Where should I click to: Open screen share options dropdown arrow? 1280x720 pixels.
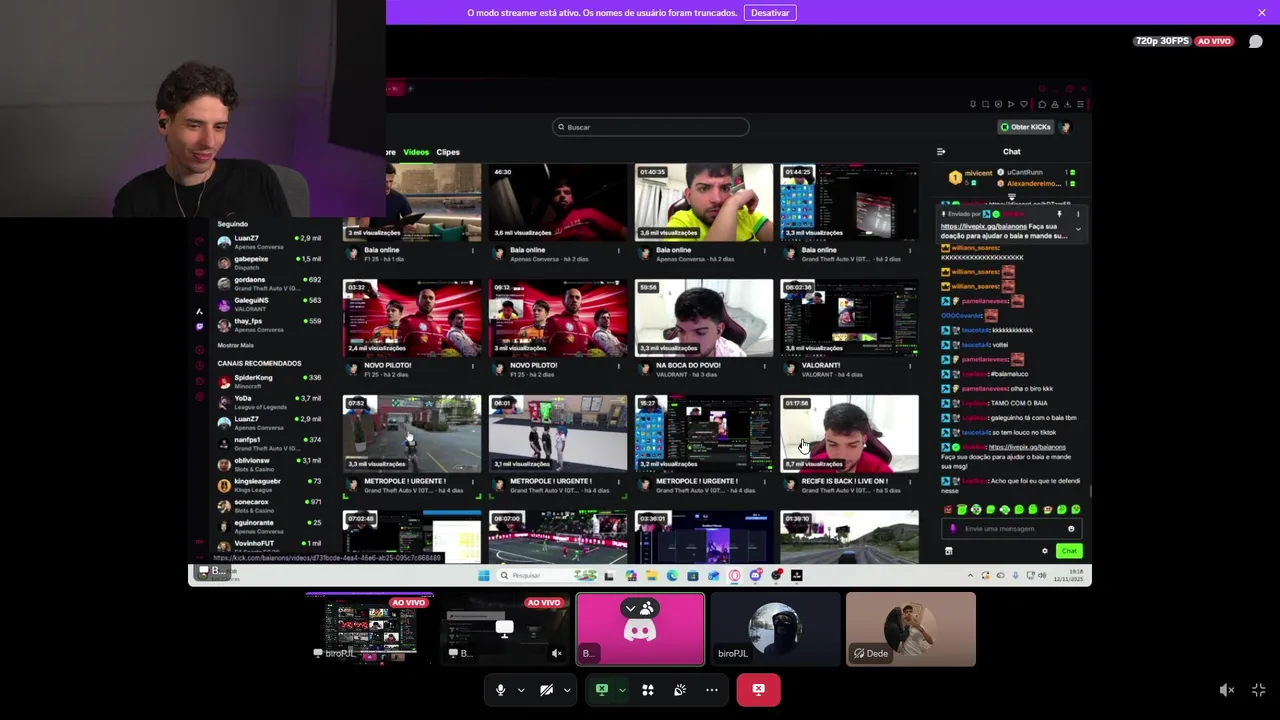coord(622,690)
